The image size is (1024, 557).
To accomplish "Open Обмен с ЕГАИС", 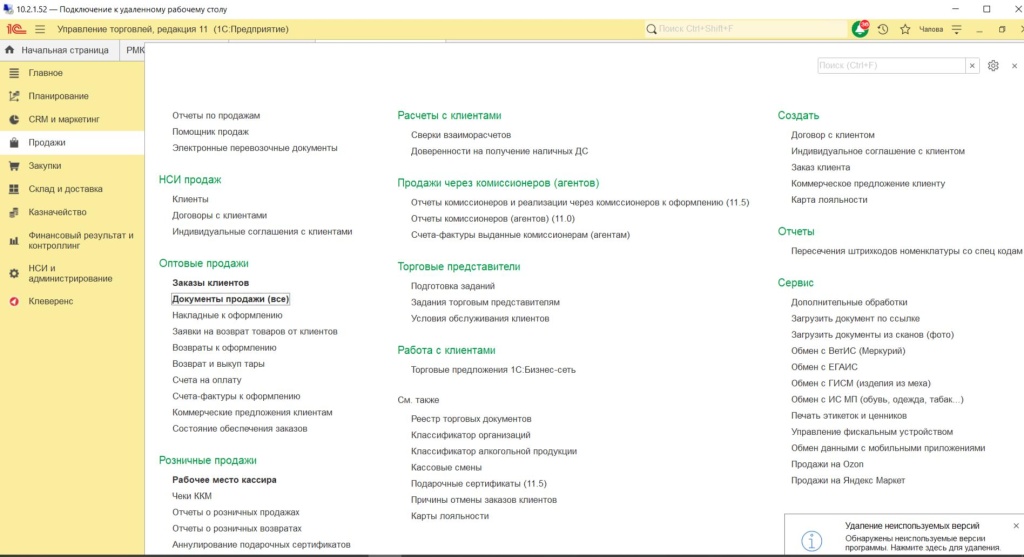I will [824, 367].
